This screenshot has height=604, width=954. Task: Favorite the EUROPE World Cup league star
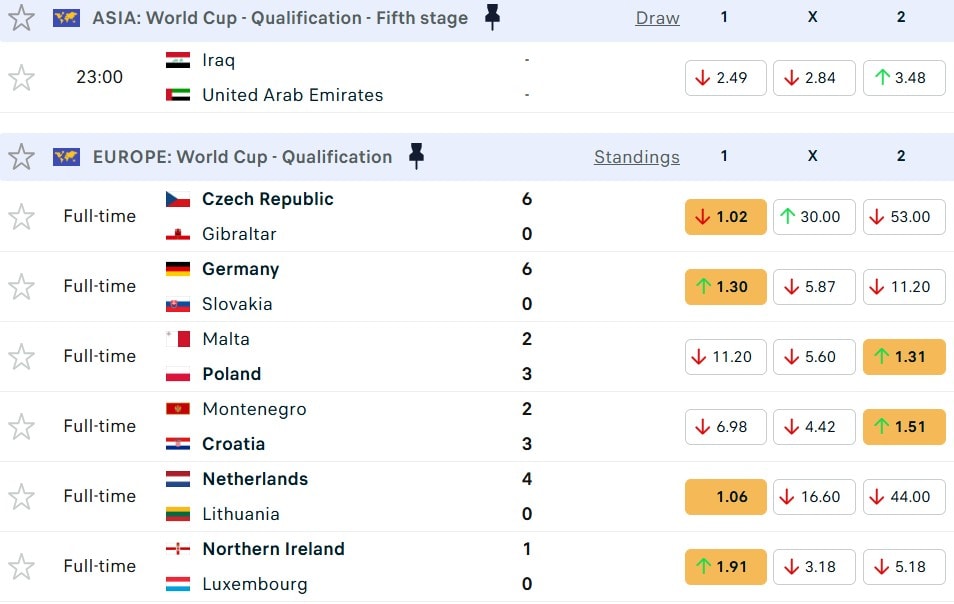tap(21, 156)
